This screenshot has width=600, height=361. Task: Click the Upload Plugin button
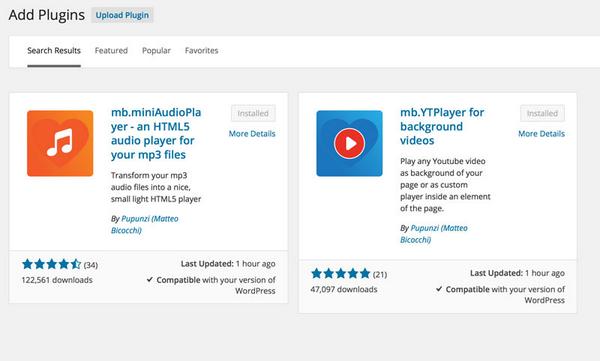[122, 15]
